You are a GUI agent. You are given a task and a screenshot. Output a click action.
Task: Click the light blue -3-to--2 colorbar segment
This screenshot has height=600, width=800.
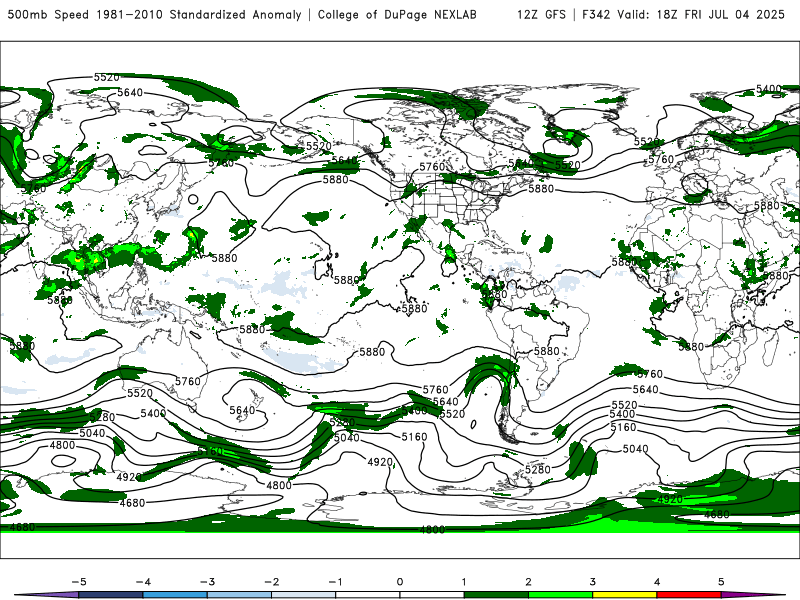[239, 595]
